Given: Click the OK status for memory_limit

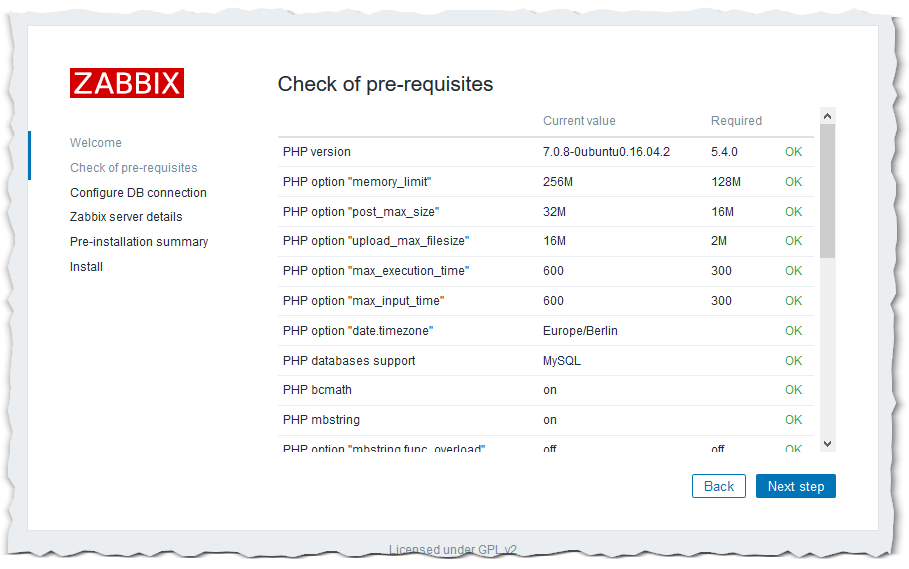Looking at the screenshot, I should 794,182.
